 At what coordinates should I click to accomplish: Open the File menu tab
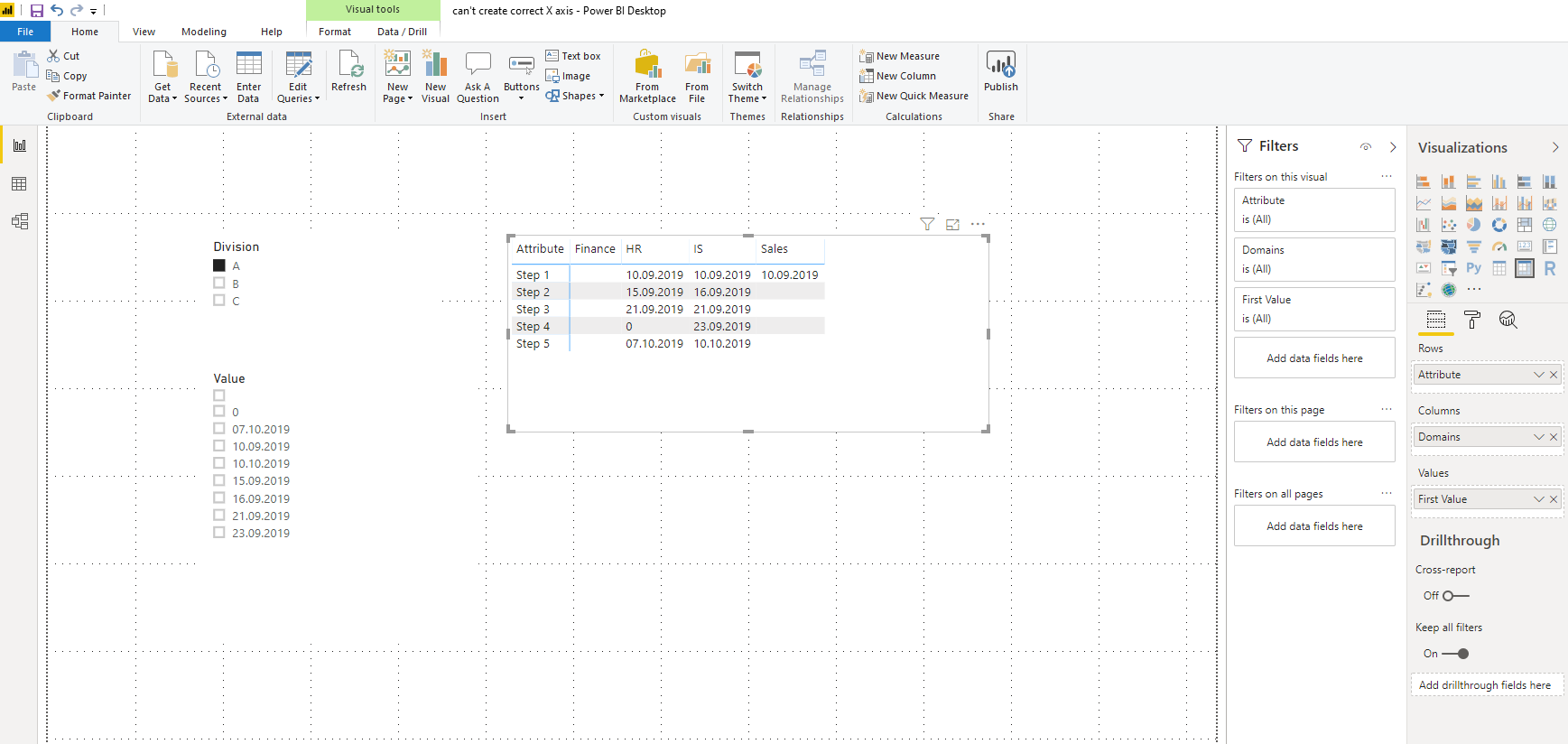coord(25,32)
